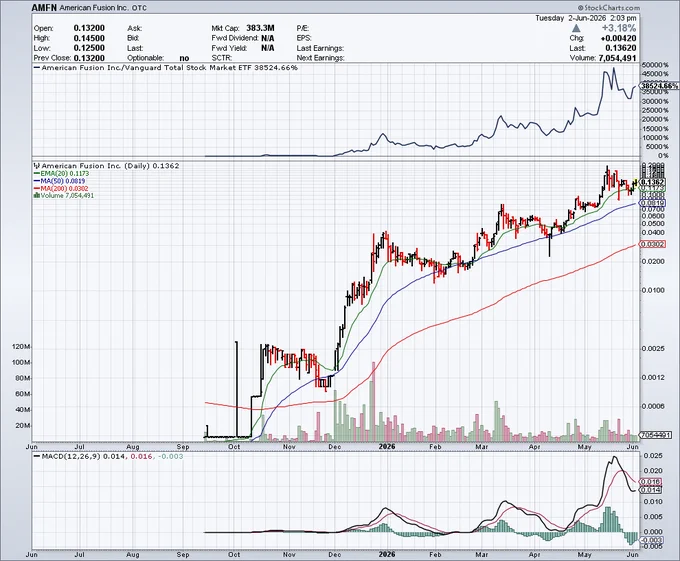
Task: Click the EMA(20) 0.1173 legend entry
Action: (x=62, y=173)
